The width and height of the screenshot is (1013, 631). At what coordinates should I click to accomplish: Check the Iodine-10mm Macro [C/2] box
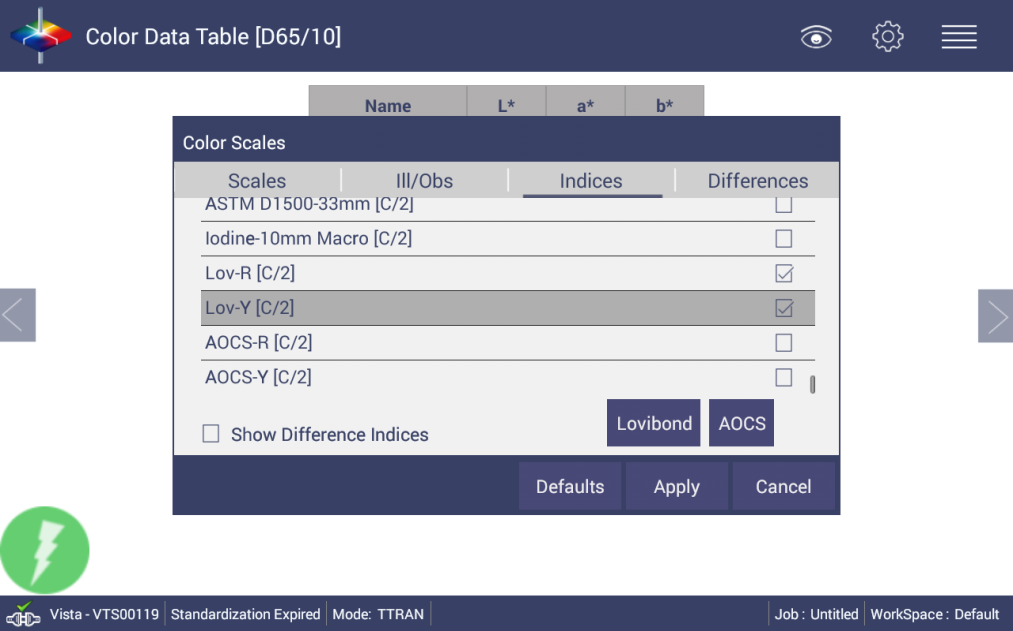click(784, 239)
